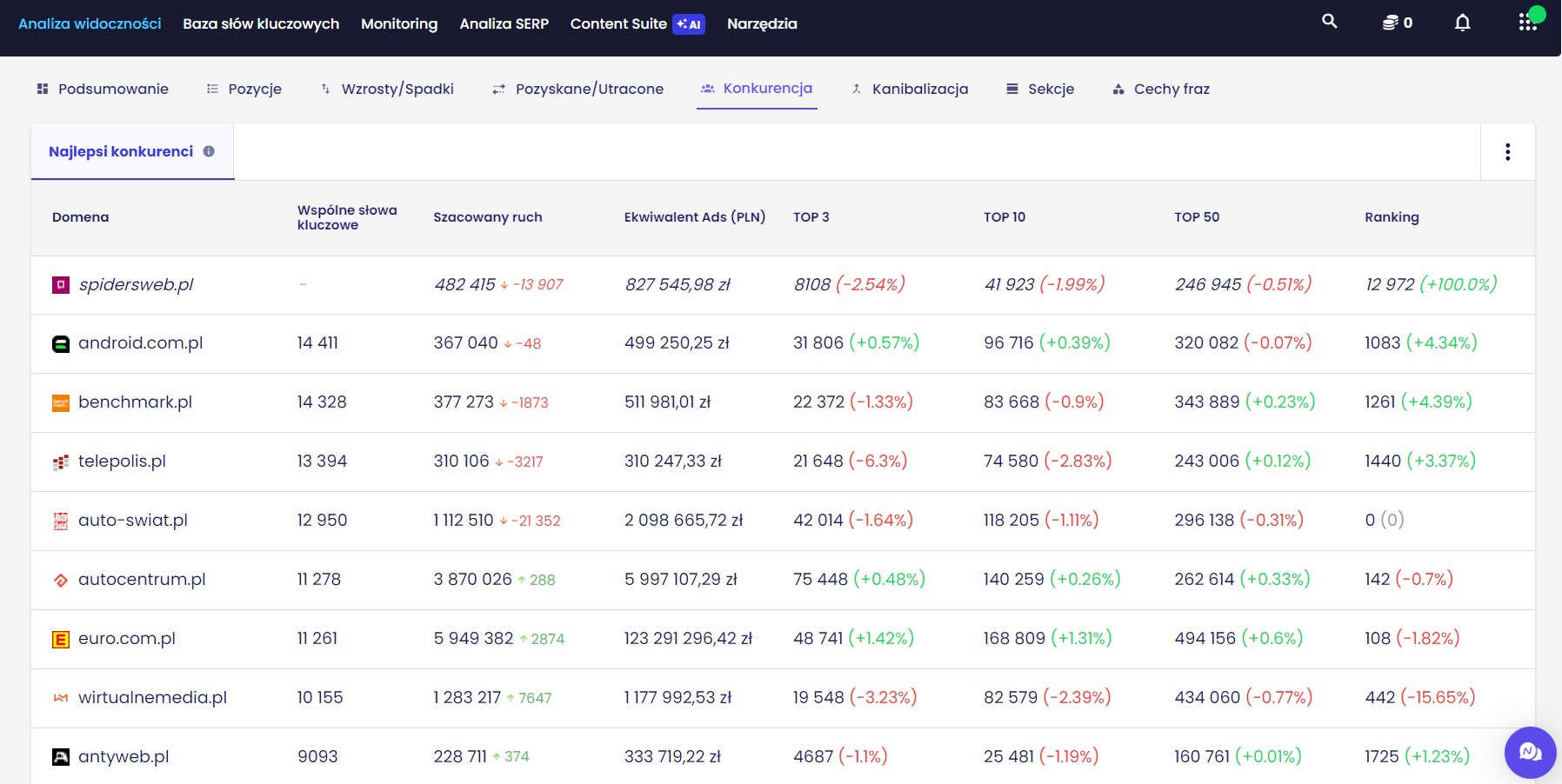The height and width of the screenshot is (784, 1562).
Task: Click the Cechy fraz icon
Action: pyautogui.click(x=1118, y=89)
